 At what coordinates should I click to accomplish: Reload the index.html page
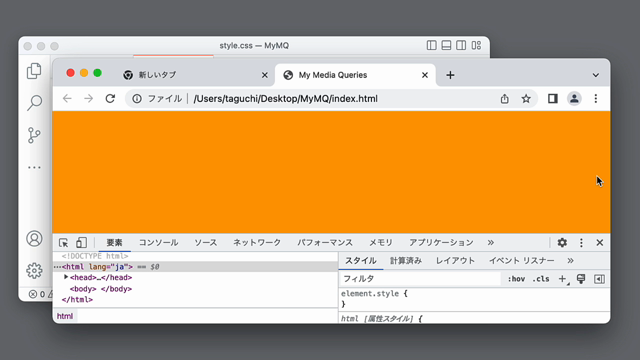pos(110,98)
